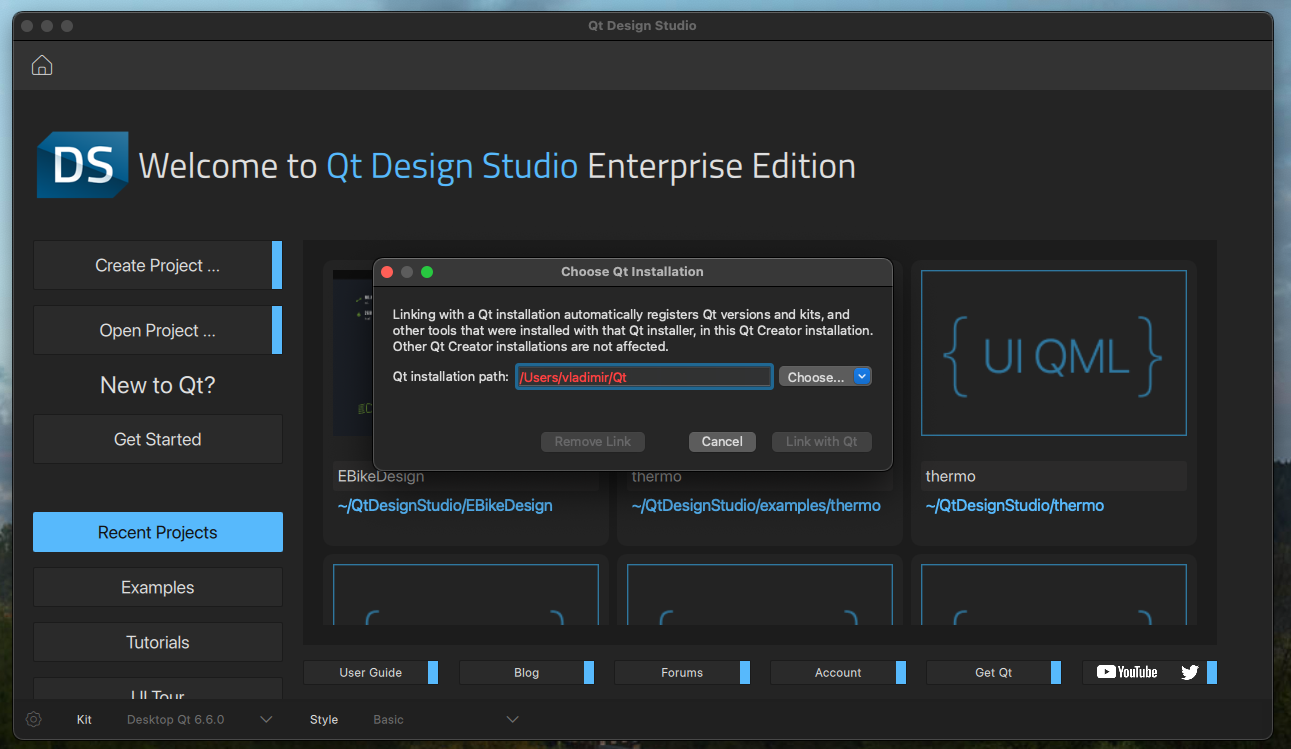This screenshot has height=749, width=1291.
Task: Click the Remove Link button
Action: click(x=593, y=441)
